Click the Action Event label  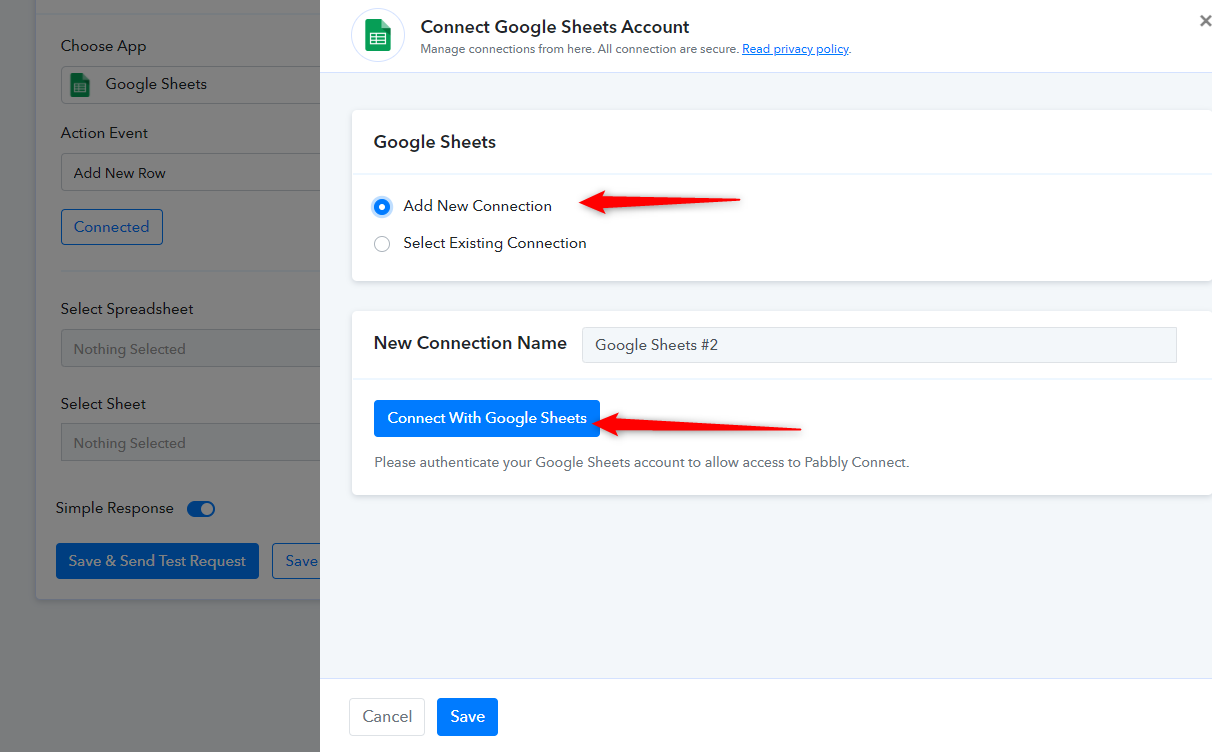pyautogui.click(x=104, y=133)
